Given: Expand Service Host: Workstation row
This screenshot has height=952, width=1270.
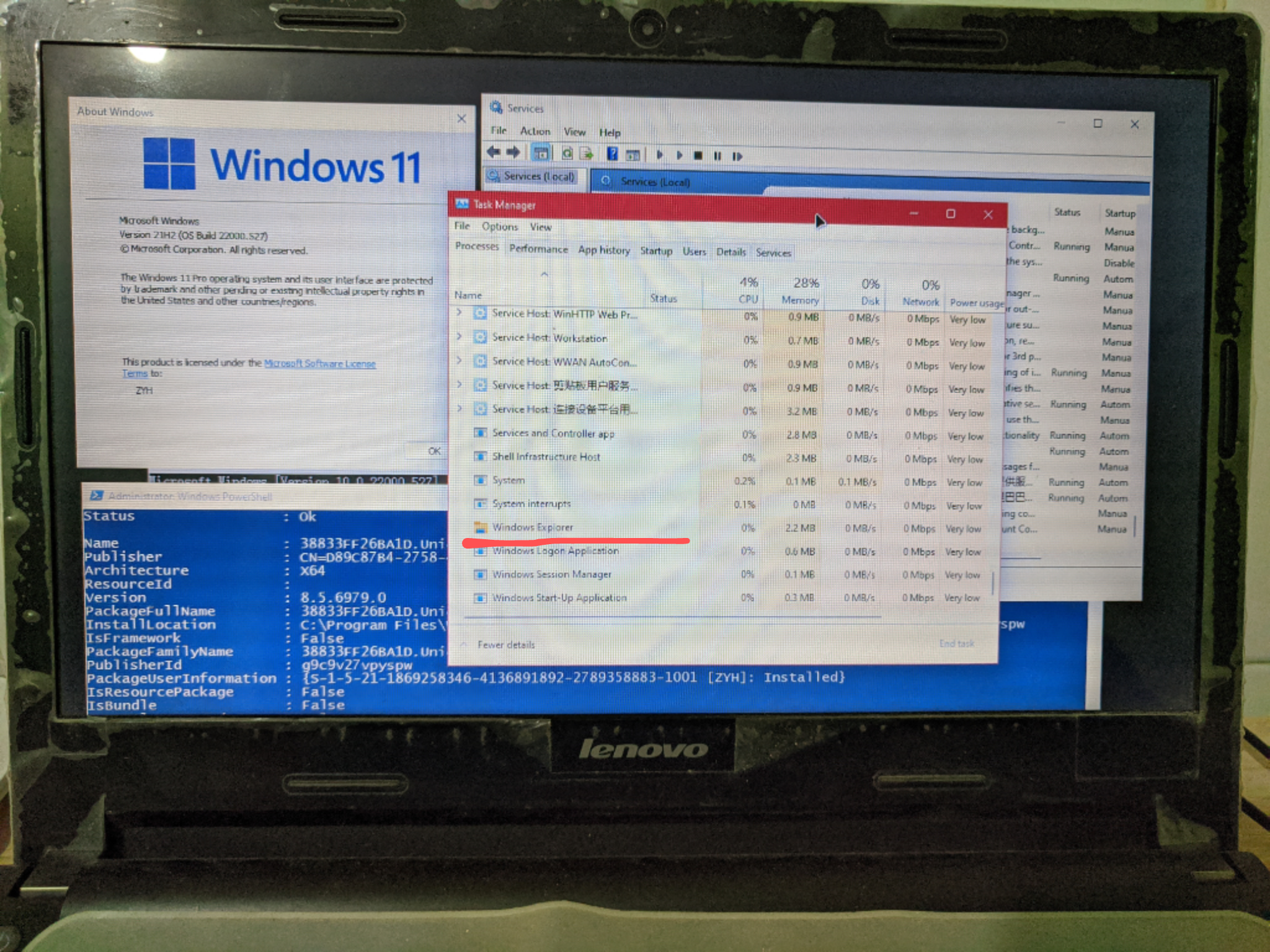Looking at the screenshot, I should tap(460, 337).
